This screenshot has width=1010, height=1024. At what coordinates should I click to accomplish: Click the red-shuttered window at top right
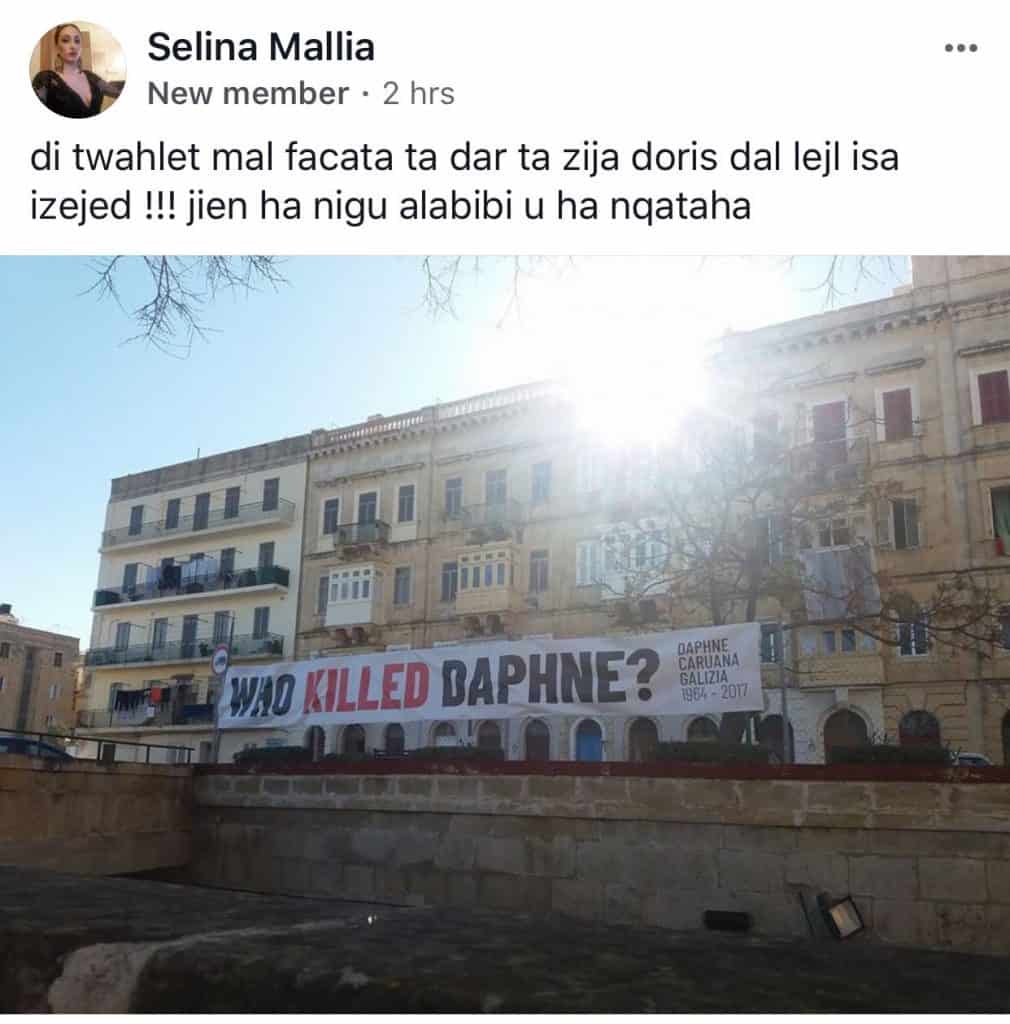coord(994,396)
